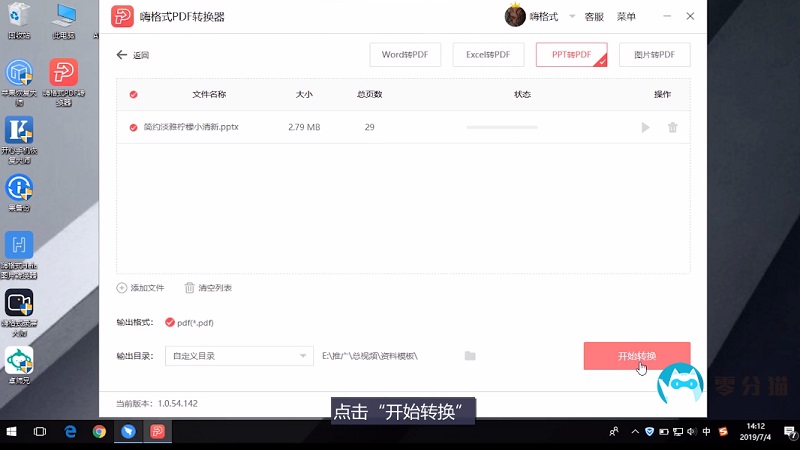
Task: Open 客服 customer service link
Action: [594, 17]
